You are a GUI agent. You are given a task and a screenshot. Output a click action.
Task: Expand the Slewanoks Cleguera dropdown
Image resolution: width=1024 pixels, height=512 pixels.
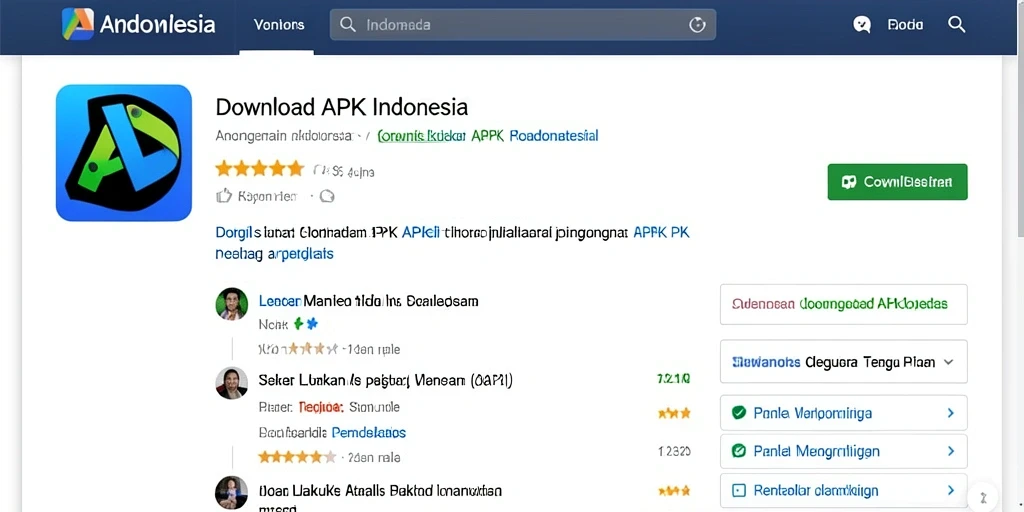(844, 361)
